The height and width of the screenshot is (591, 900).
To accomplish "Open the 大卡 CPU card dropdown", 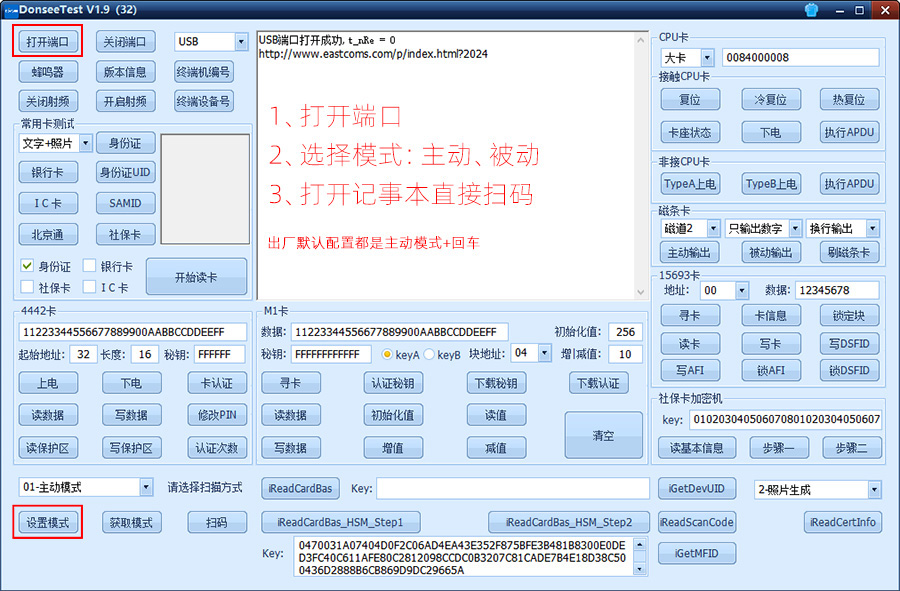I will tap(707, 58).
